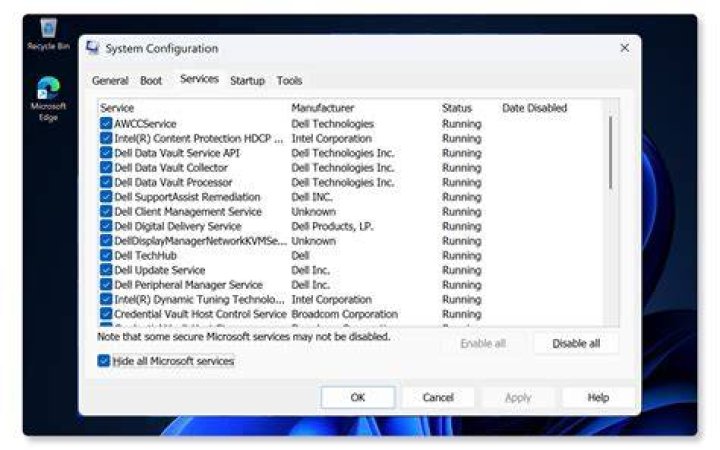
Task: Click Running status of Dell Update Service row
Action: pyautogui.click(x=461, y=270)
